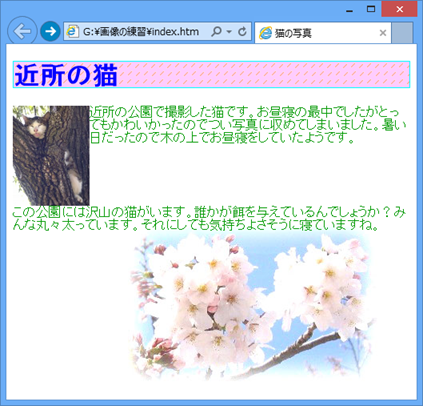Close the 猫の写真 tab
The width and height of the screenshot is (423, 406).
click(383, 33)
